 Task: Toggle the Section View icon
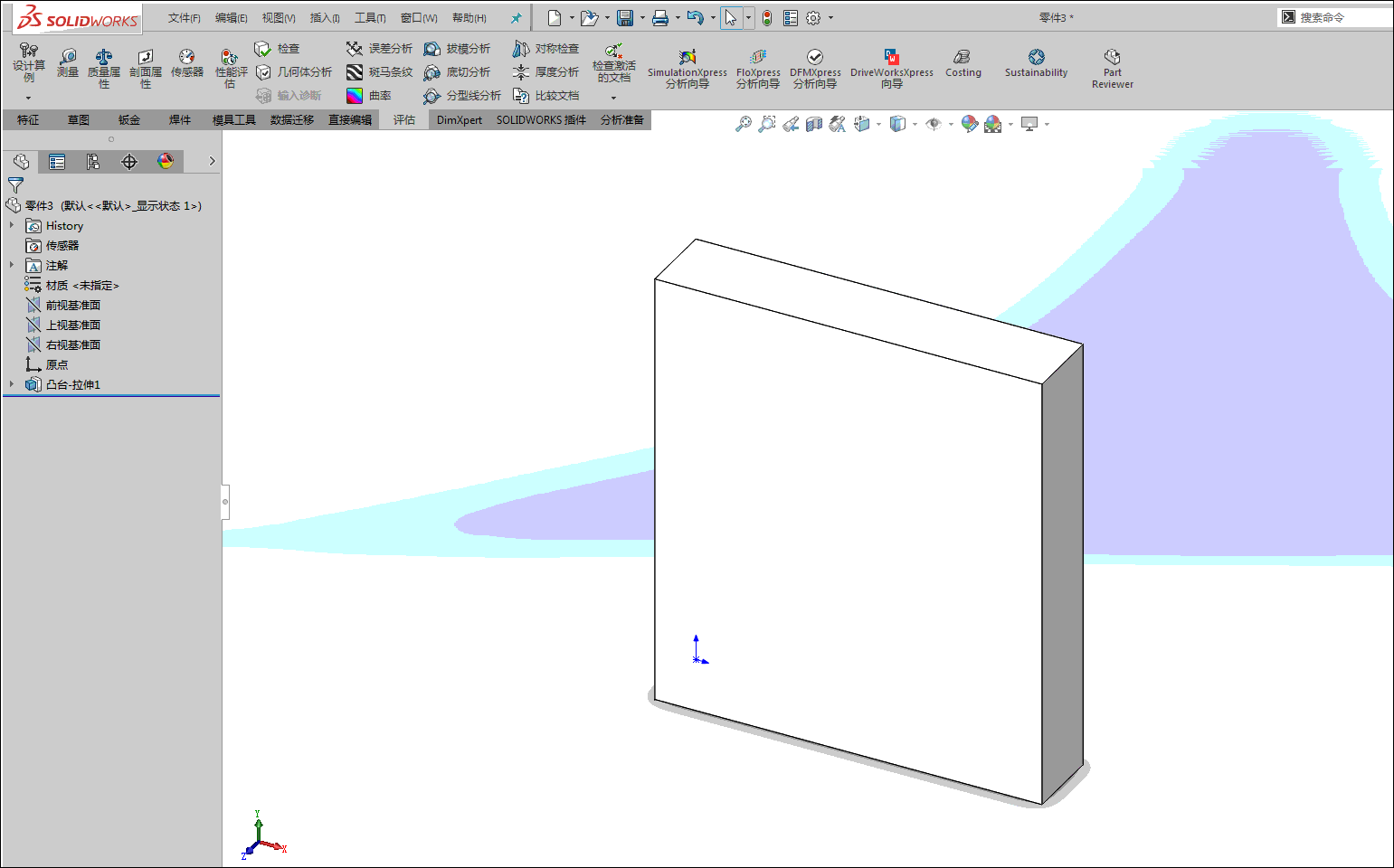pos(814,124)
